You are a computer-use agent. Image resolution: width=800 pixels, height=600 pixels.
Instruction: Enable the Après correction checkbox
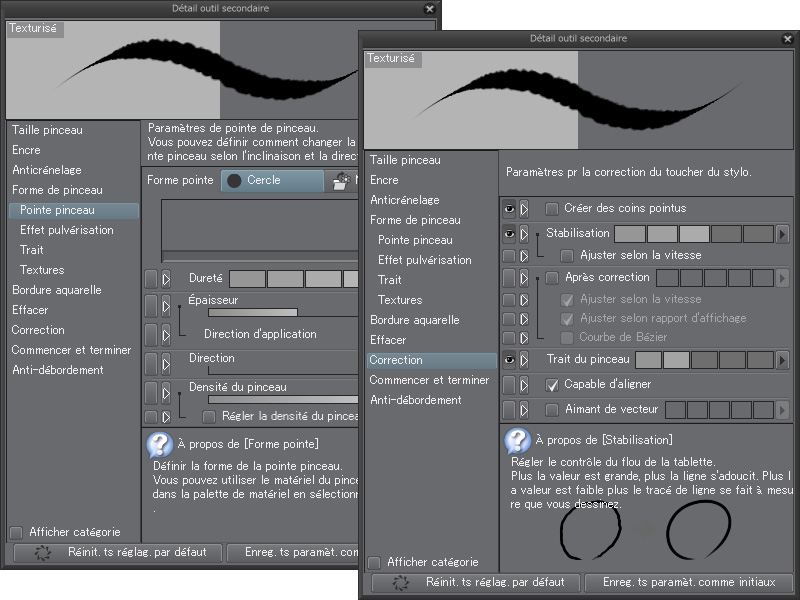pos(552,278)
